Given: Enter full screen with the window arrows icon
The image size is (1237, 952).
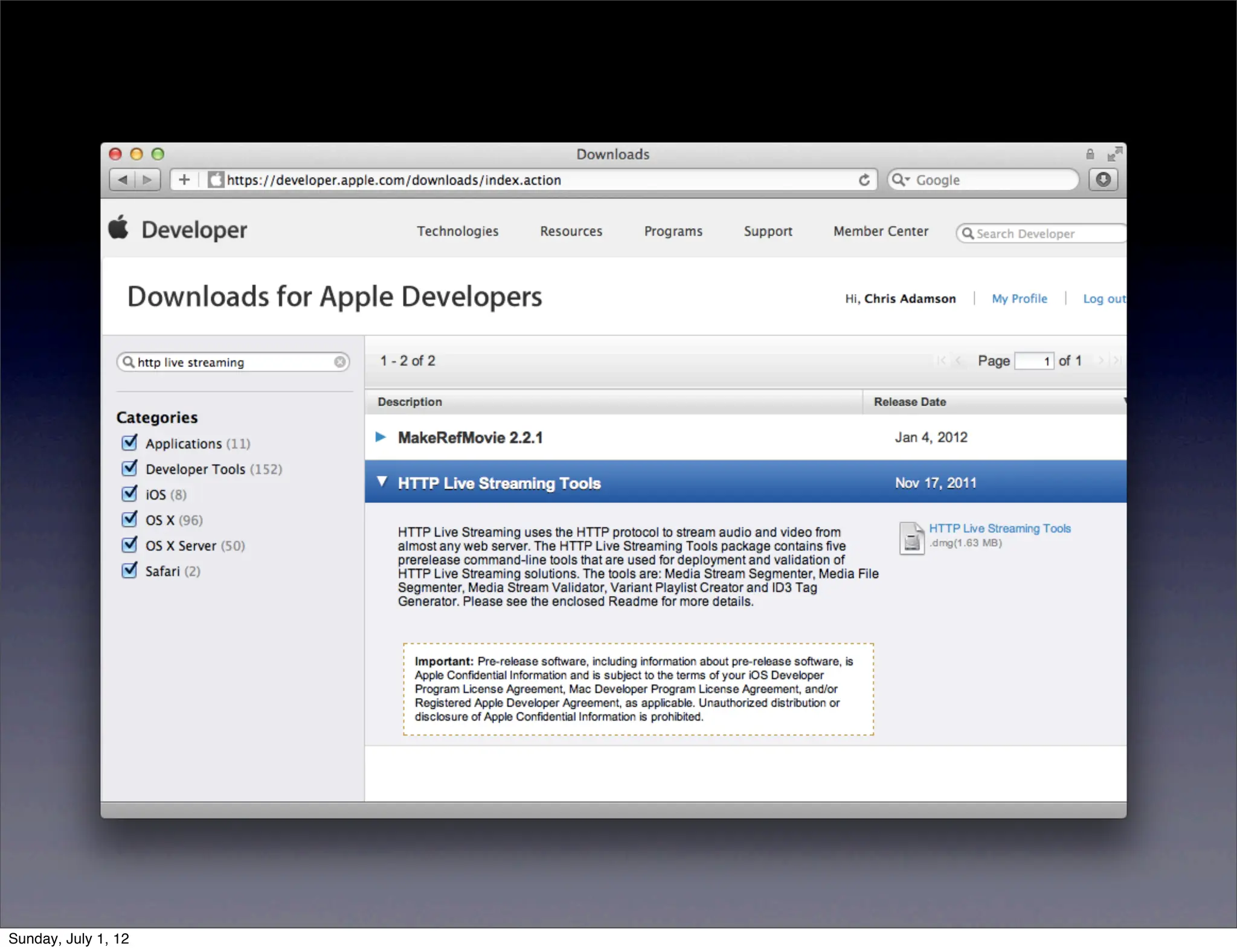Looking at the screenshot, I should point(1114,155).
